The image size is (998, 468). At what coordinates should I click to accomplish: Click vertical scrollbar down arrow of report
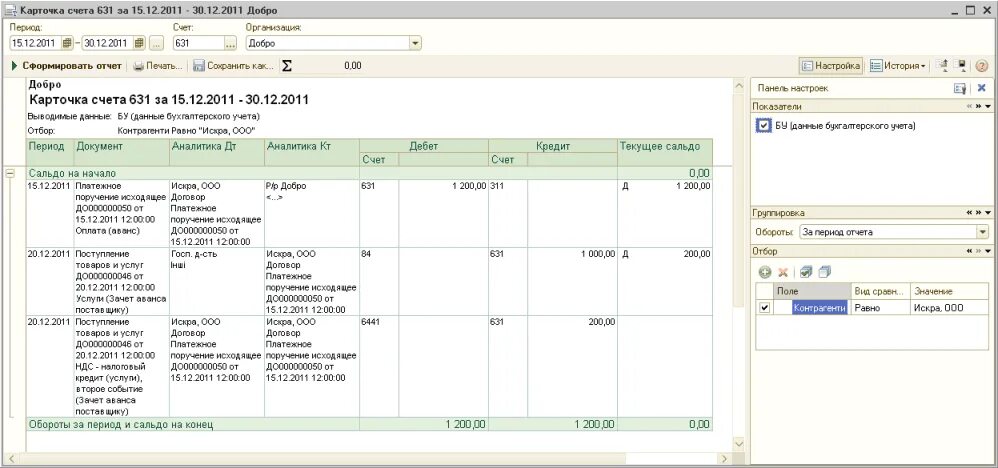(738, 443)
